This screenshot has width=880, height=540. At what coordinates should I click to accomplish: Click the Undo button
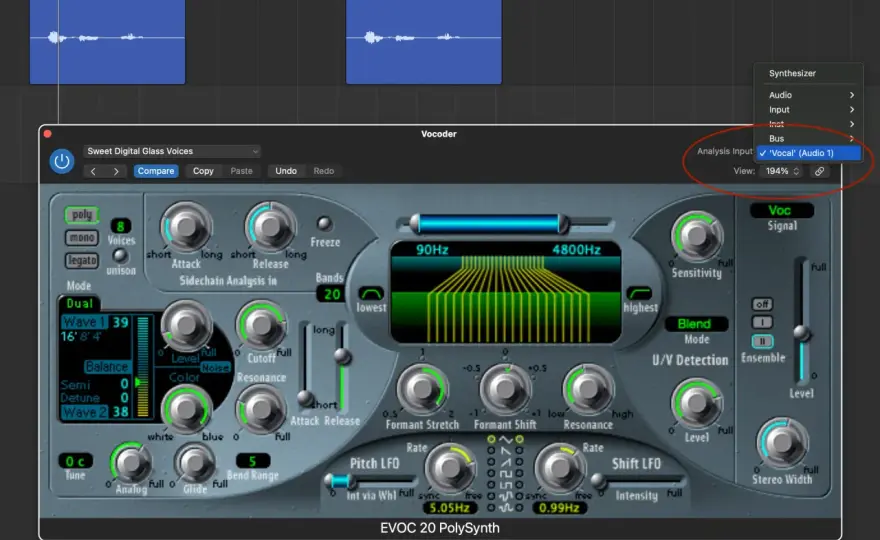[286, 171]
